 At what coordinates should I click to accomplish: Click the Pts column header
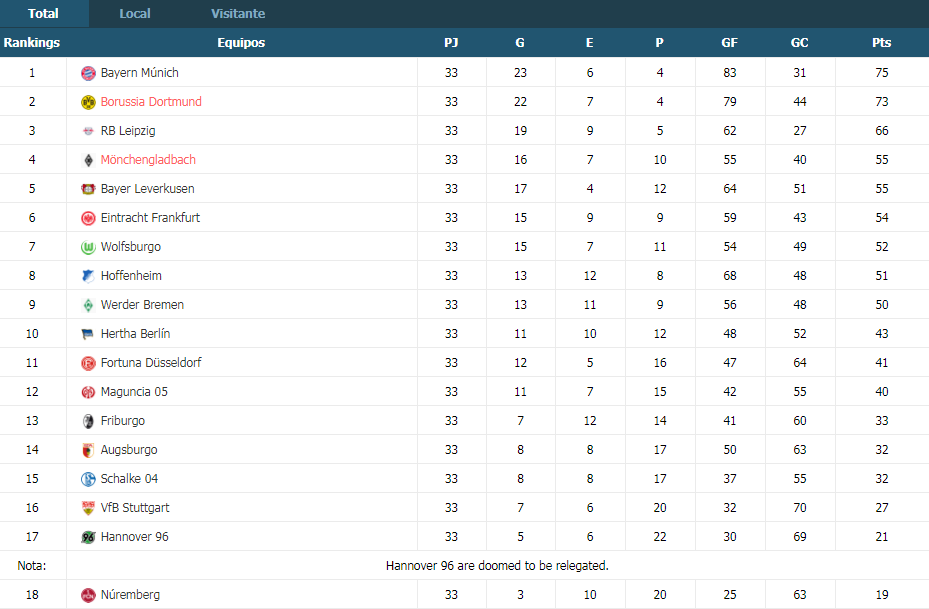pos(882,43)
